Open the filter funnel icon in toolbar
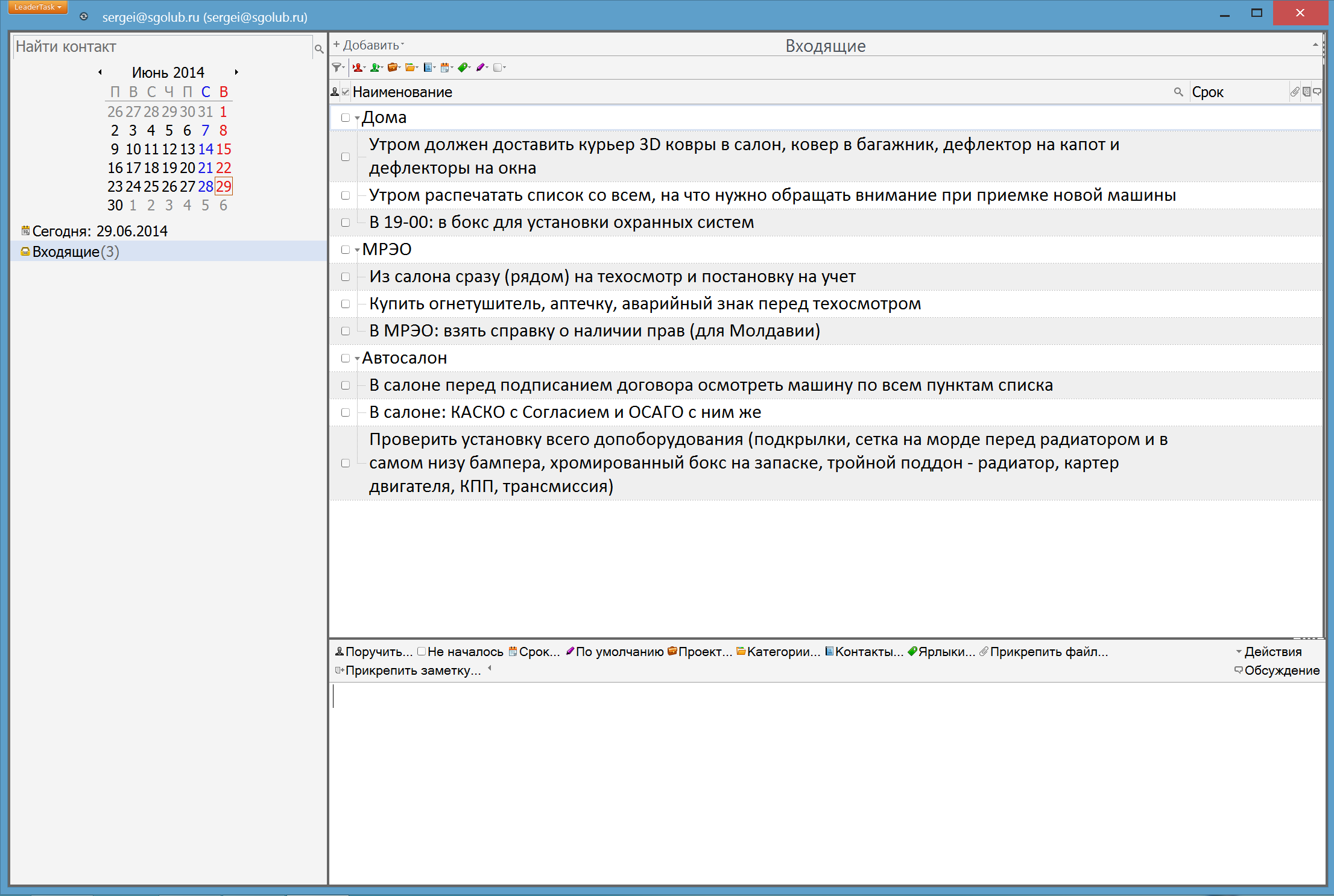The image size is (1334, 896). pyautogui.click(x=337, y=68)
